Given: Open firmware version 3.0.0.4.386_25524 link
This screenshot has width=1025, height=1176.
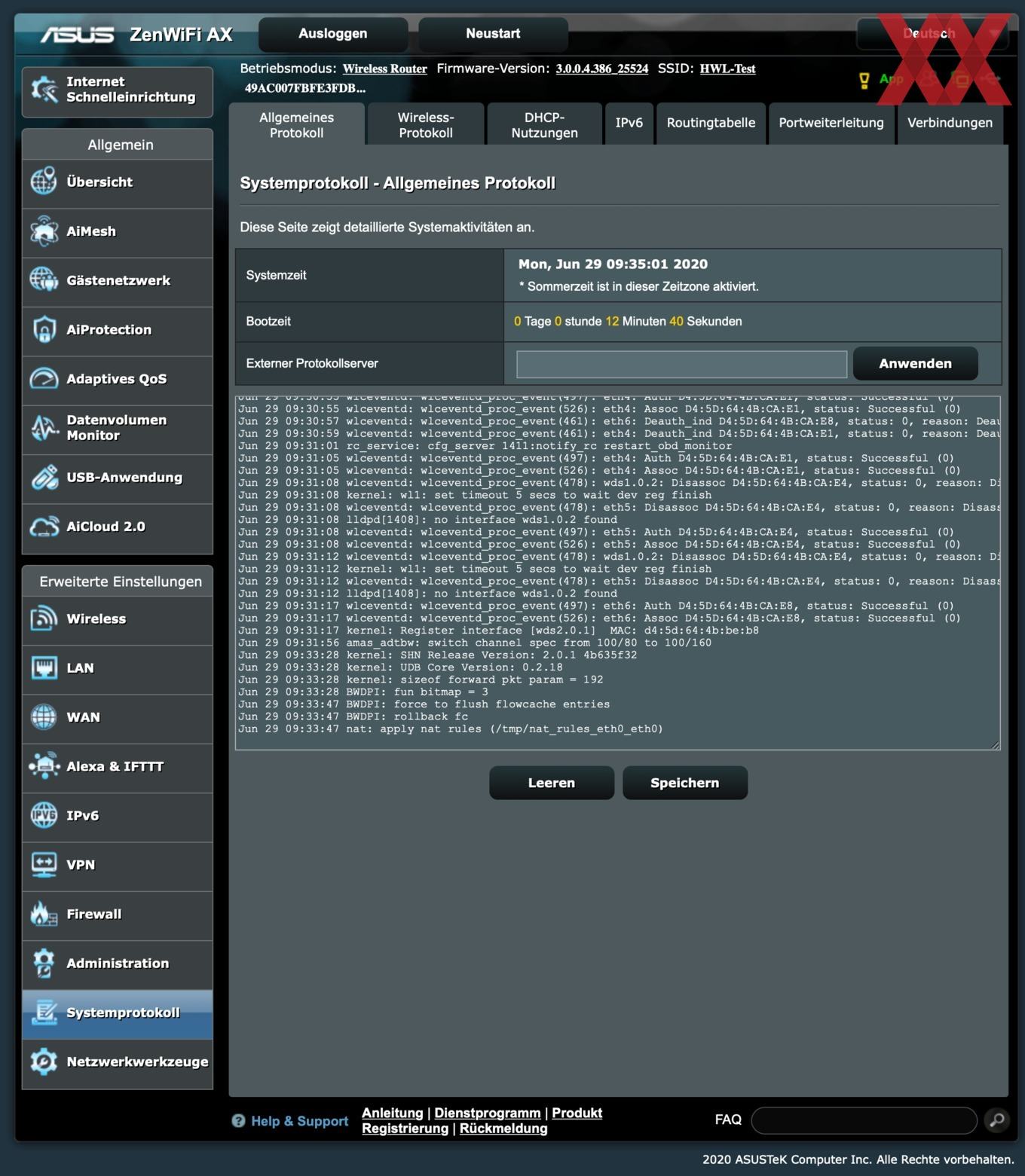Looking at the screenshot, I should click(602, 69).
